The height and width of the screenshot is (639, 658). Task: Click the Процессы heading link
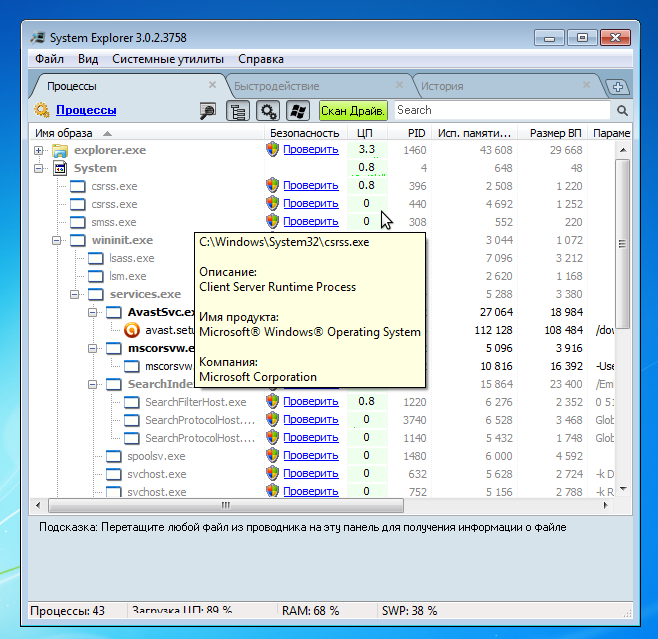86,110
